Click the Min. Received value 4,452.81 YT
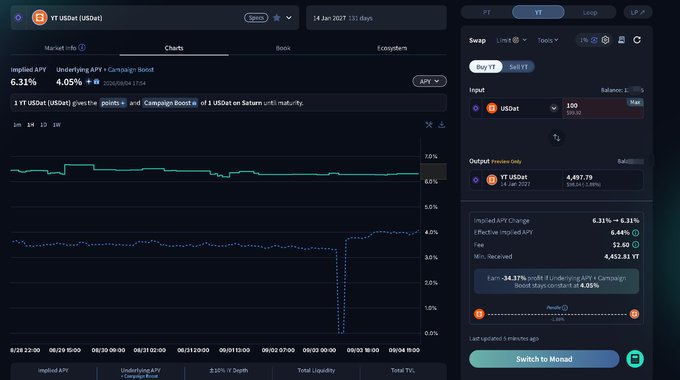 coord(621,256)
